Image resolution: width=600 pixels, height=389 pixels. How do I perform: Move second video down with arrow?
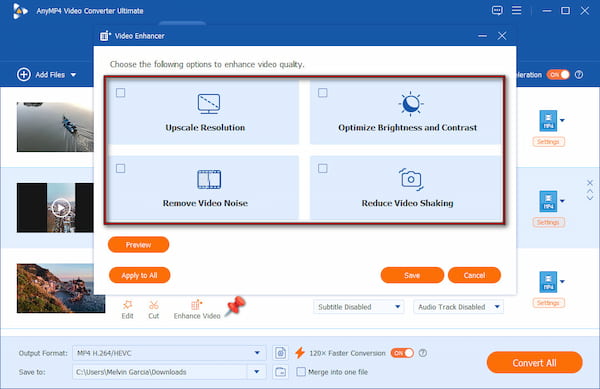pyautogui.click(x=590, y=198)
